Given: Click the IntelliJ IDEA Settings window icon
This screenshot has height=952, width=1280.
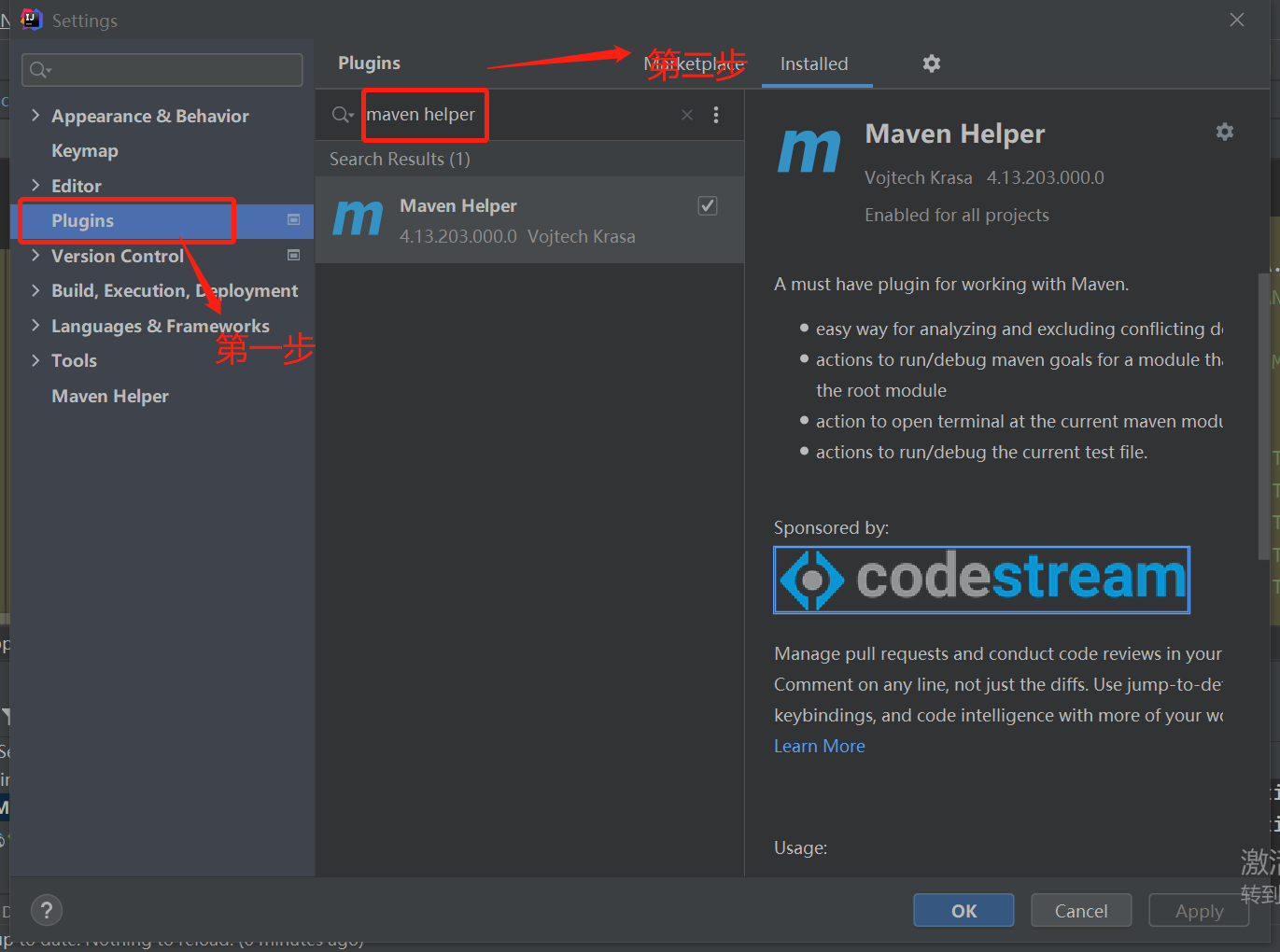Looking at the screenshot, I should tap(32, 20).
